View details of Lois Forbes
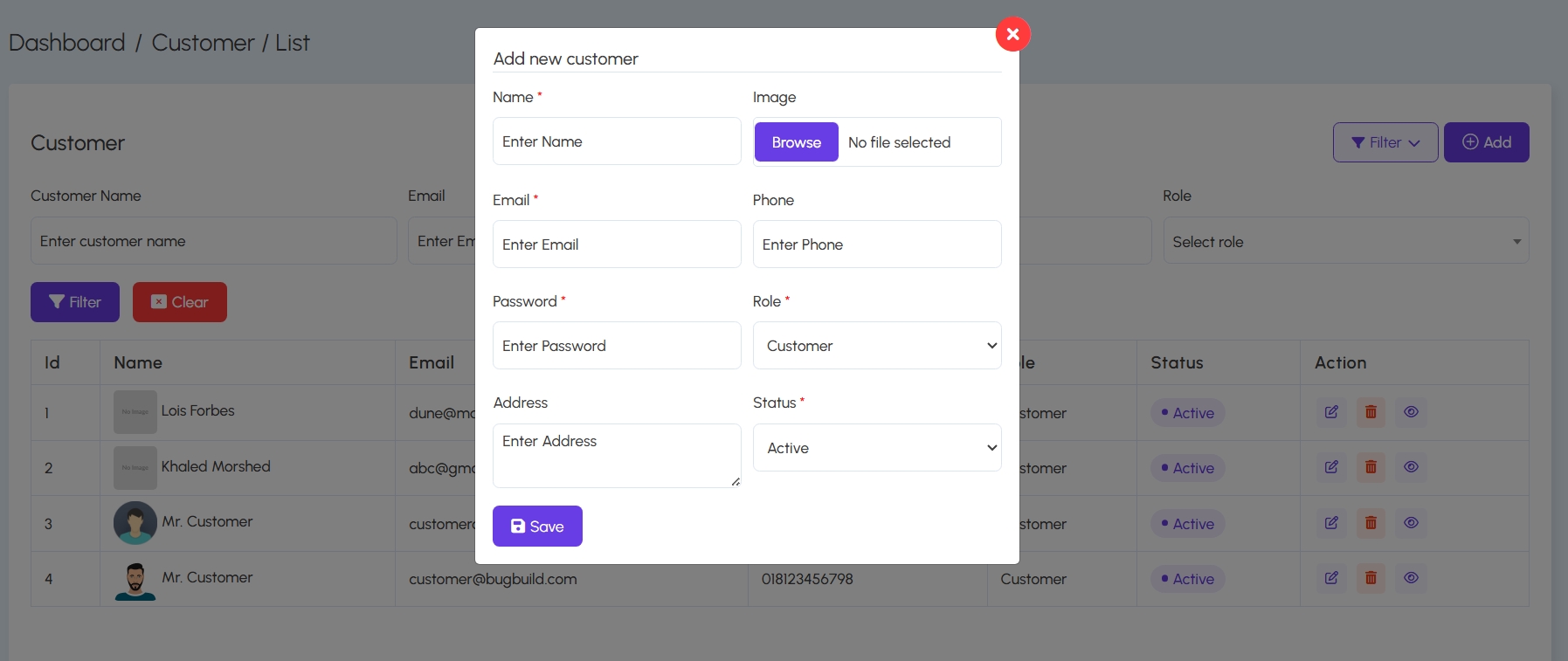 coord(1411,412)
